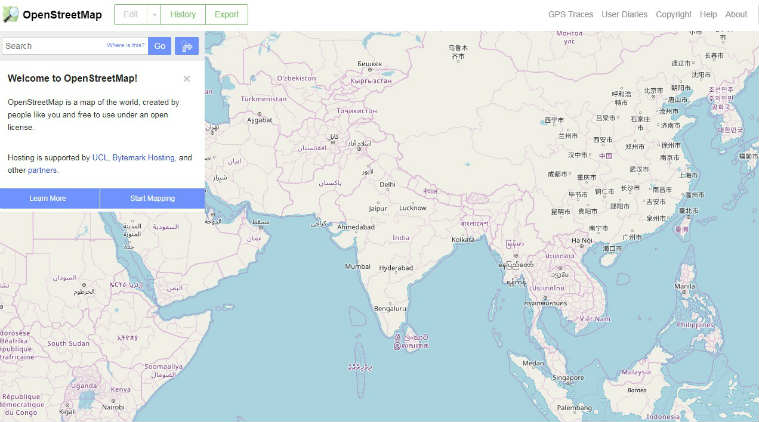Viewport: 759px width, 422px height.
Task: Follow the partners link
Action: (42, 170)
